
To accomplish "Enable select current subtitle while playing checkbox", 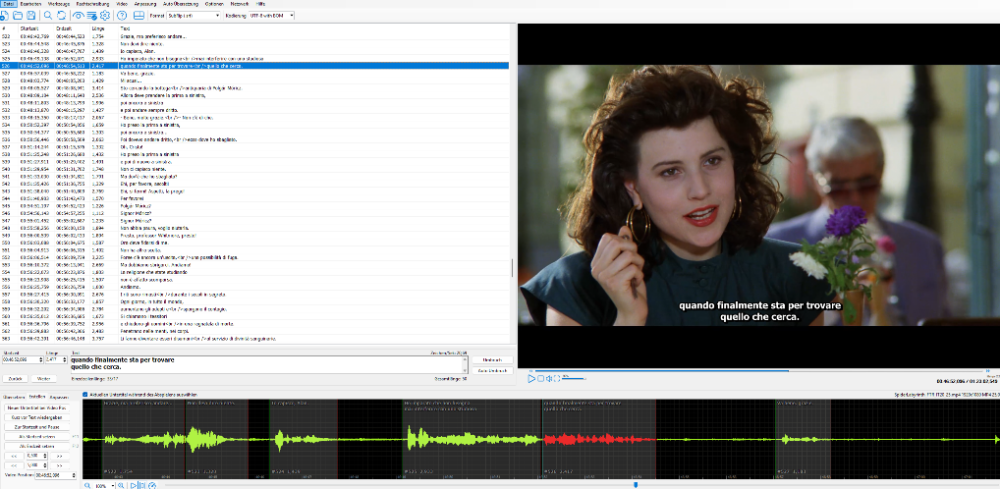I will click(x=85, y=395).
